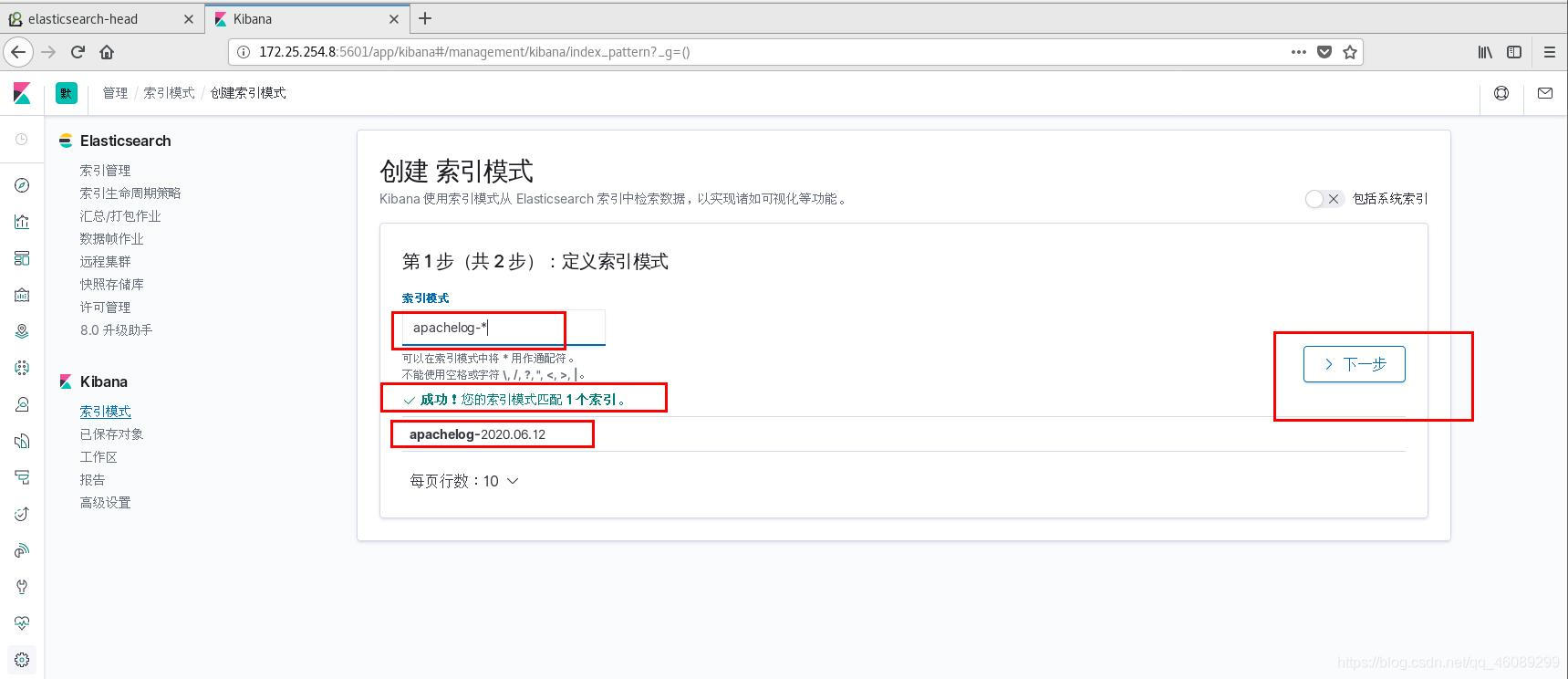Image resolution: width=1568 pixels, height=679 pixels.
Task: Open 索引模式 under Kibana section
Action: (105, 412)
